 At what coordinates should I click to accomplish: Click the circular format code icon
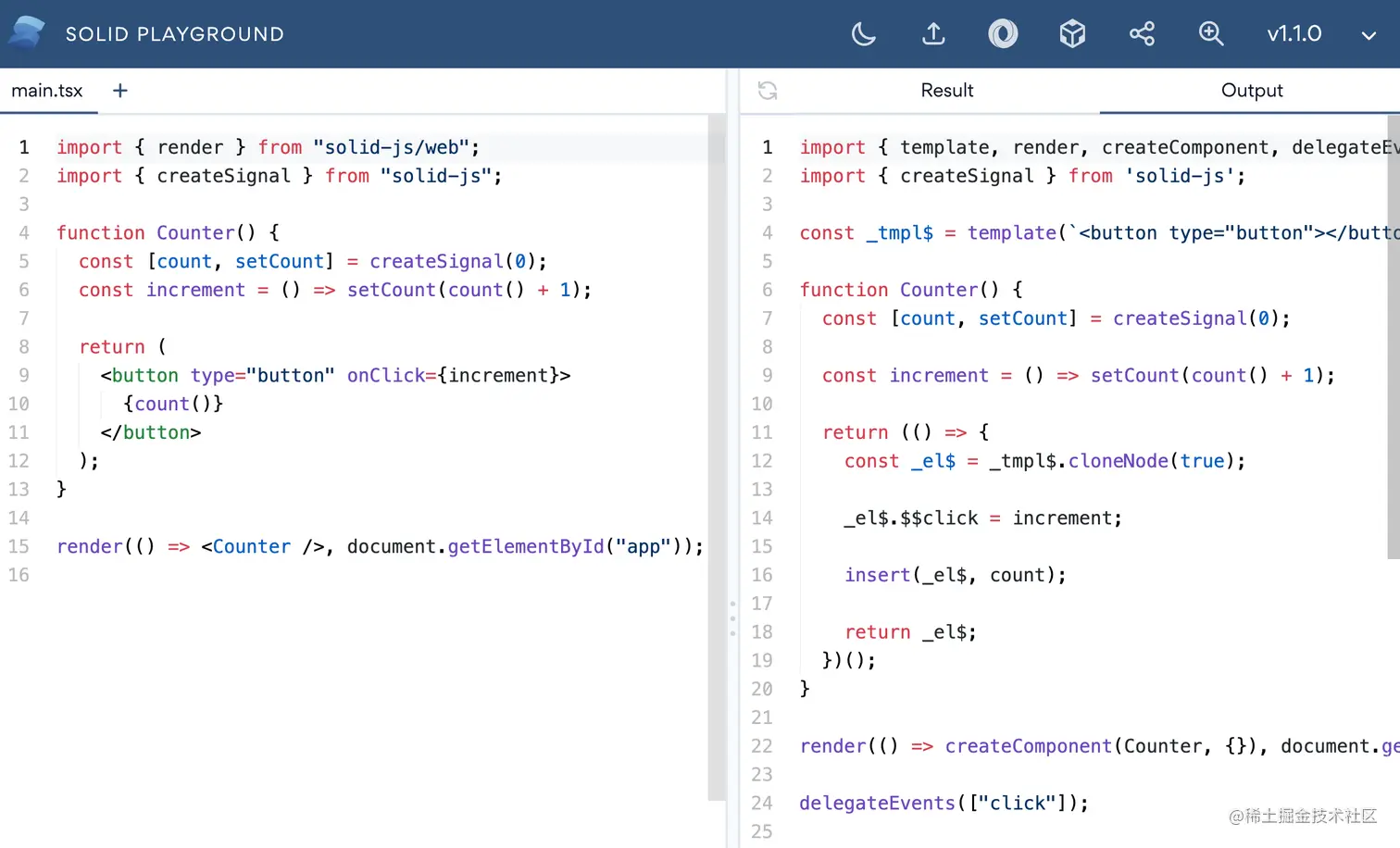coord(1003,34)
